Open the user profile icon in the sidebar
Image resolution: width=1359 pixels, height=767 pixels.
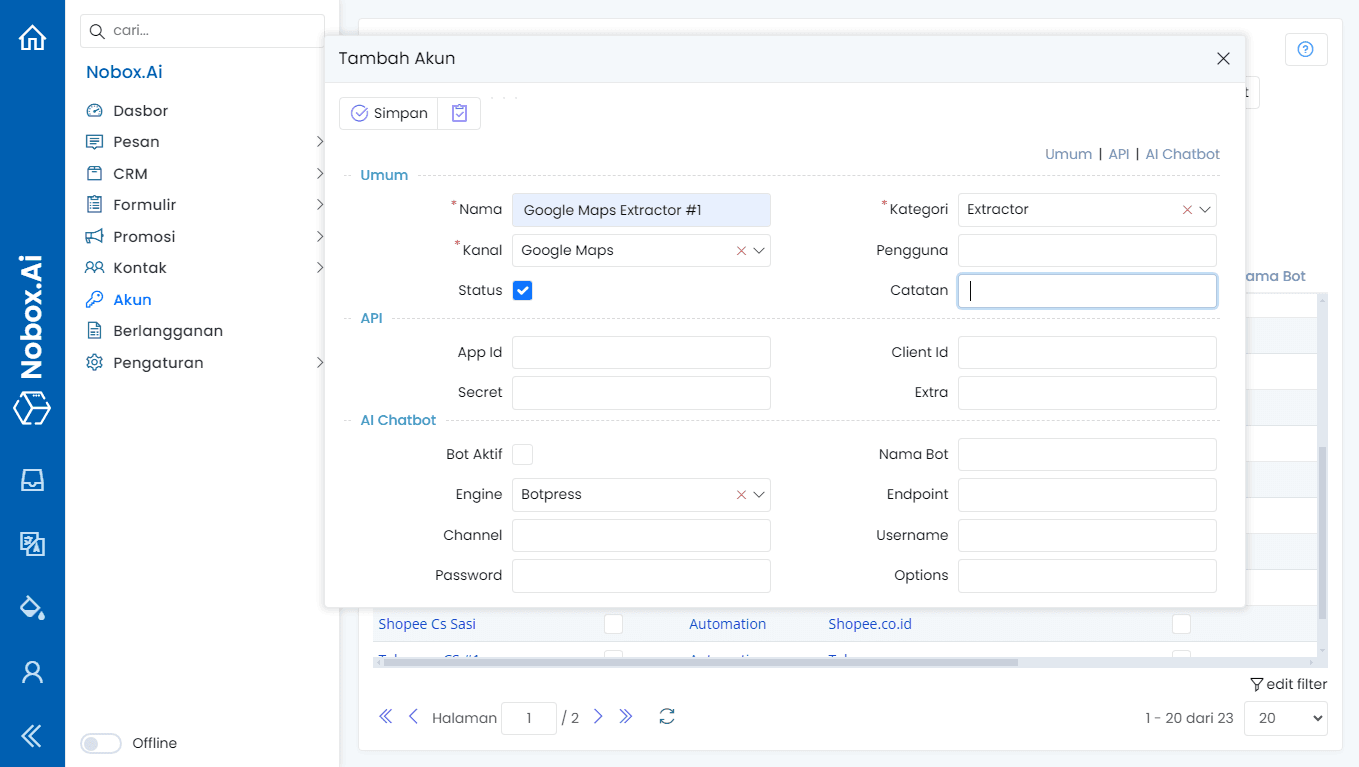[x=33, y=672]
